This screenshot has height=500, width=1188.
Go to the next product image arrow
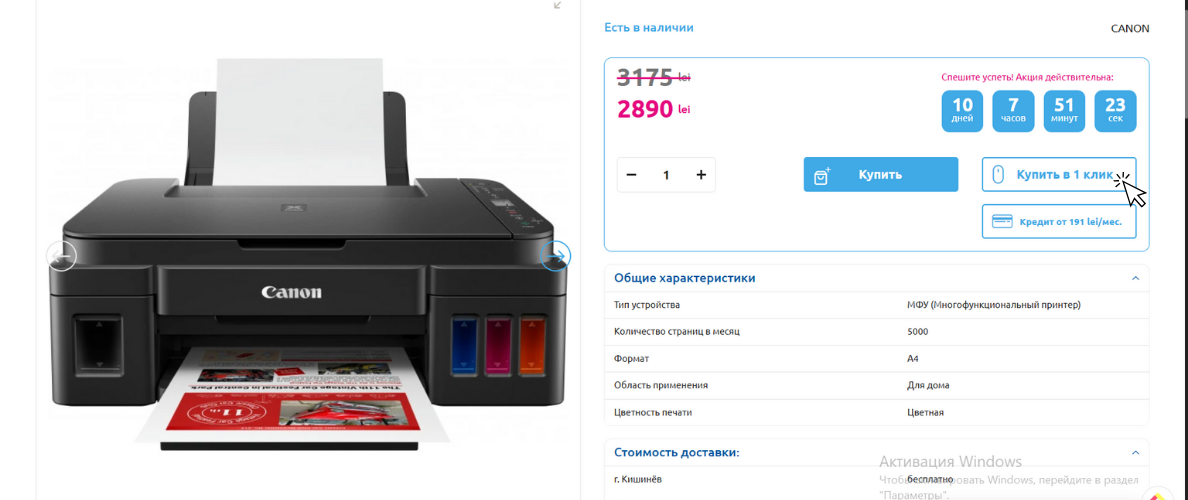[x=555, y=256]
